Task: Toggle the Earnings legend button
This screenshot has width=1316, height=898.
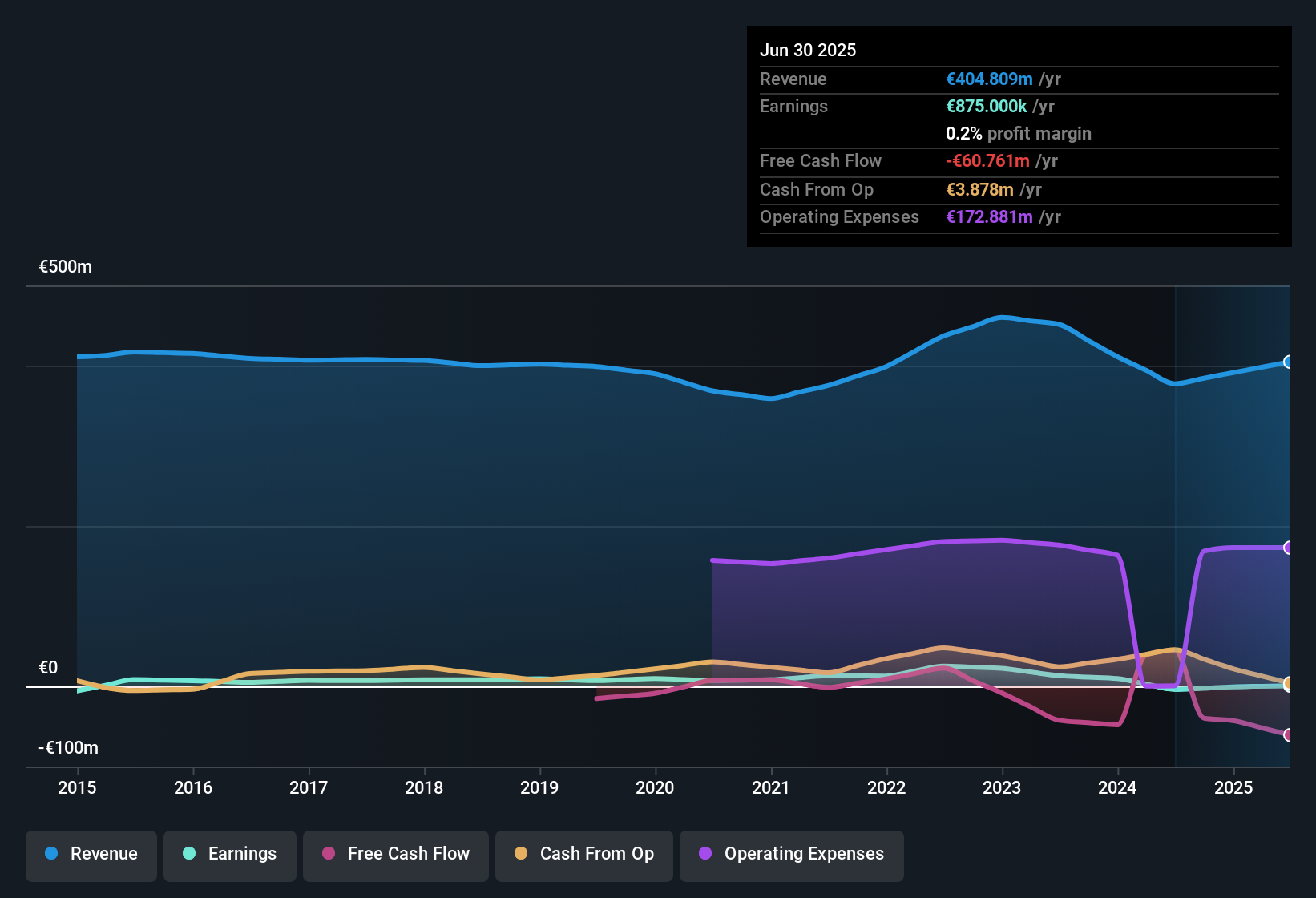Action: (230, 854)
